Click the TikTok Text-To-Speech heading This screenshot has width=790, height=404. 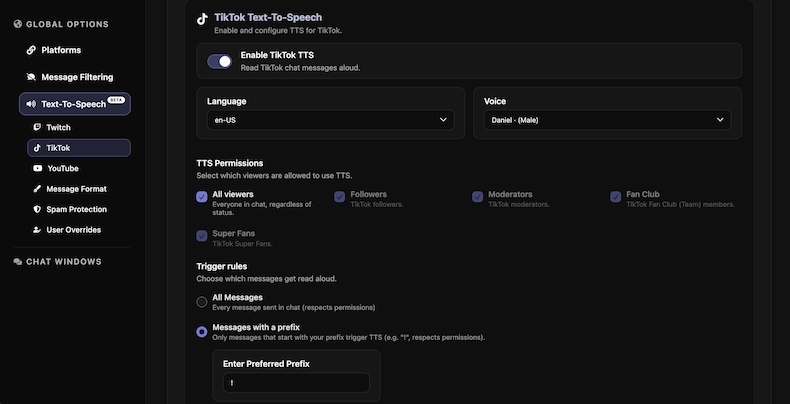(x=268, y=18)
